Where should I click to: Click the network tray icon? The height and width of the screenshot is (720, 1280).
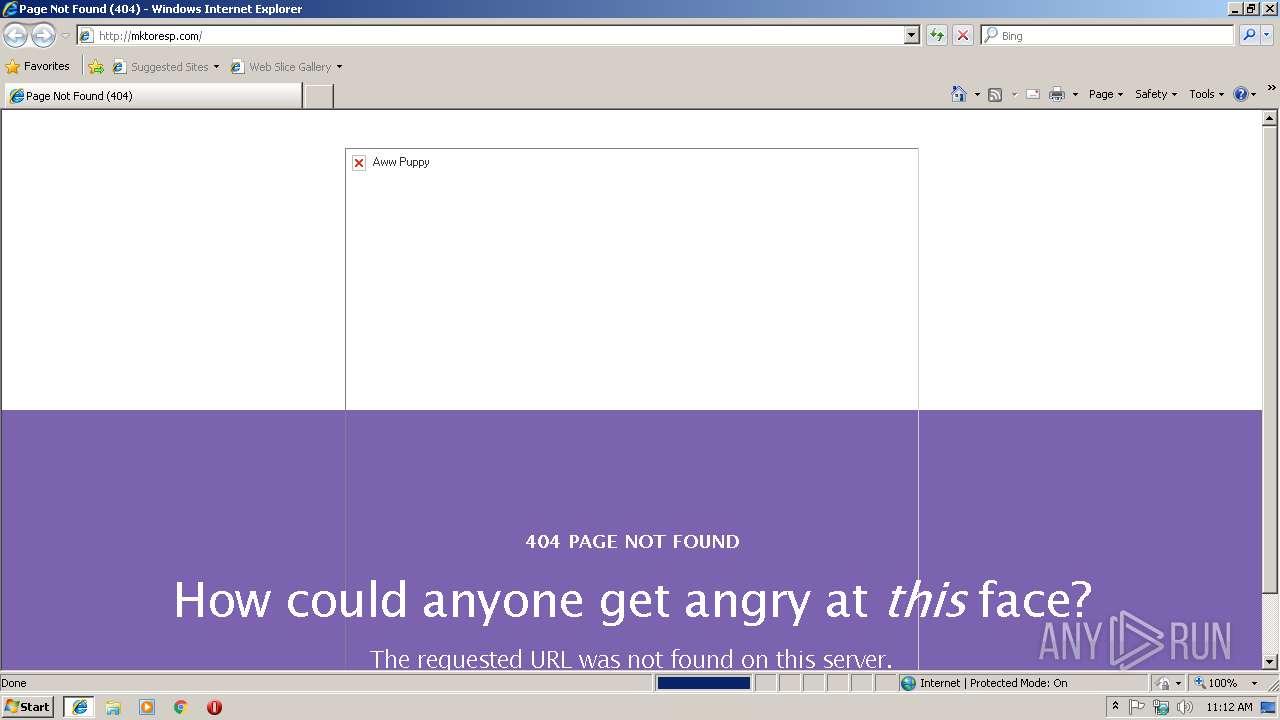1160,707
